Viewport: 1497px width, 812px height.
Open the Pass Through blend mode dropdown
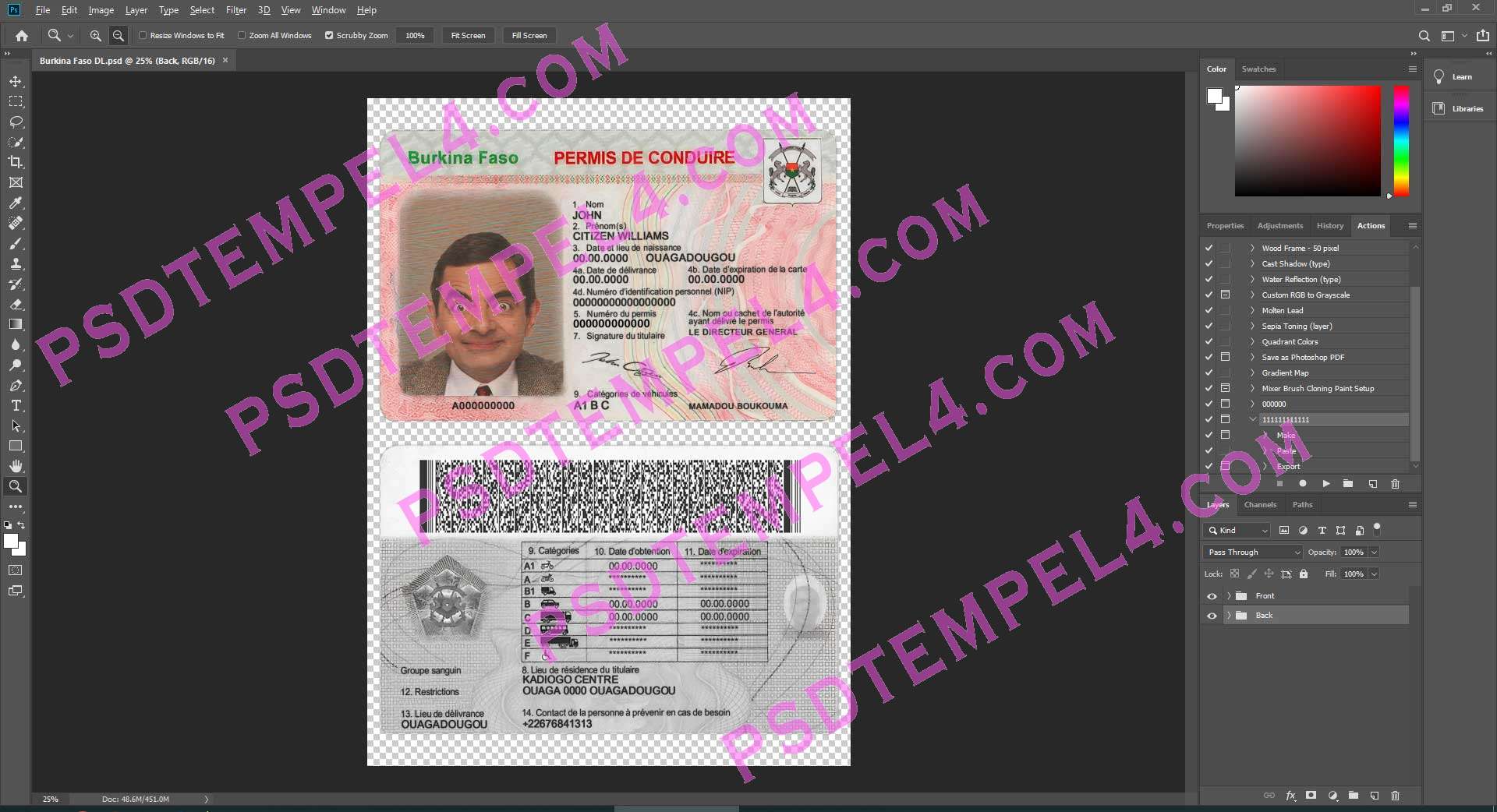click(1252, 552)
